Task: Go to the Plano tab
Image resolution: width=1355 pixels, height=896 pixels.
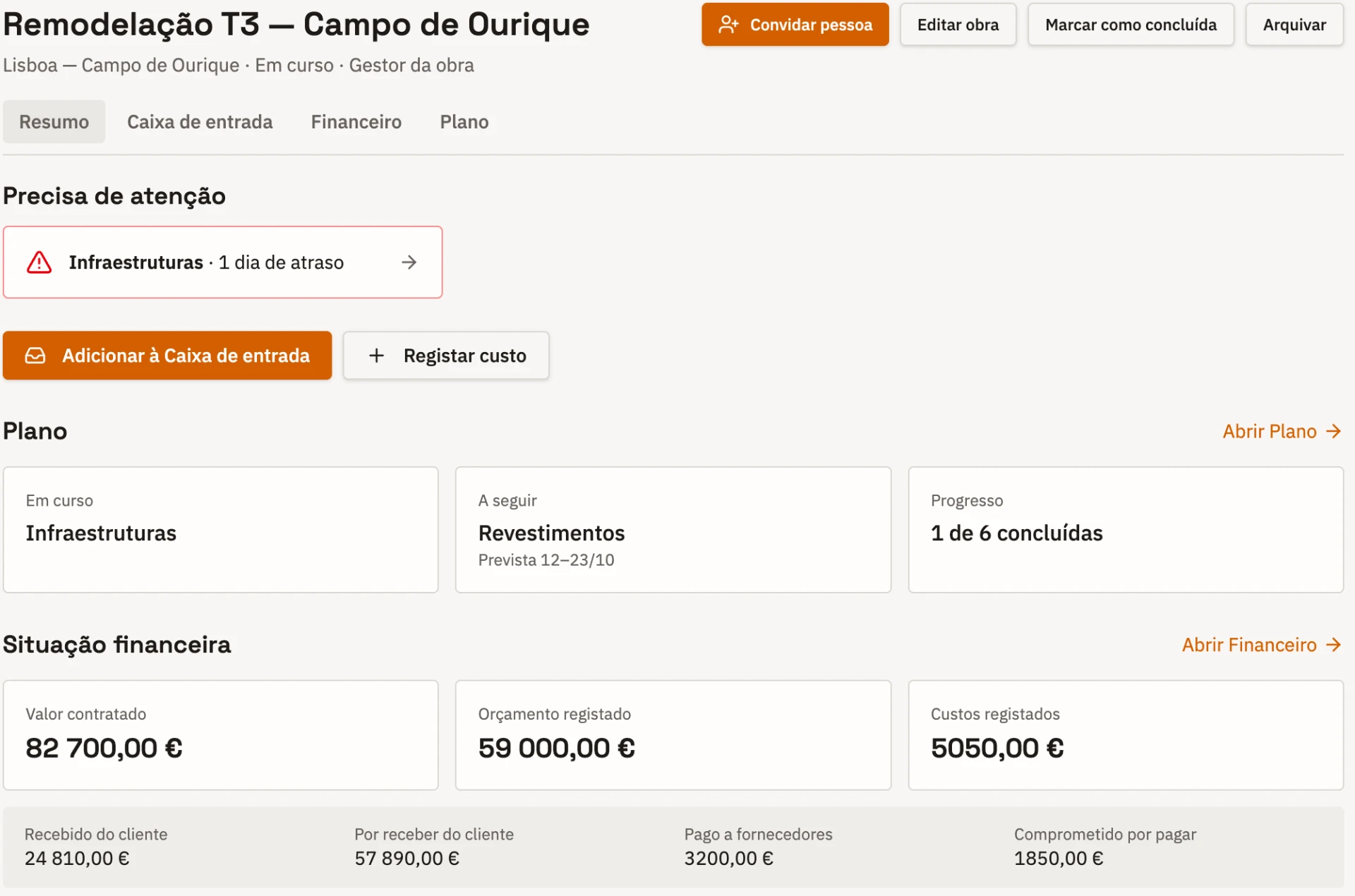Action: [x=464, y=122]
